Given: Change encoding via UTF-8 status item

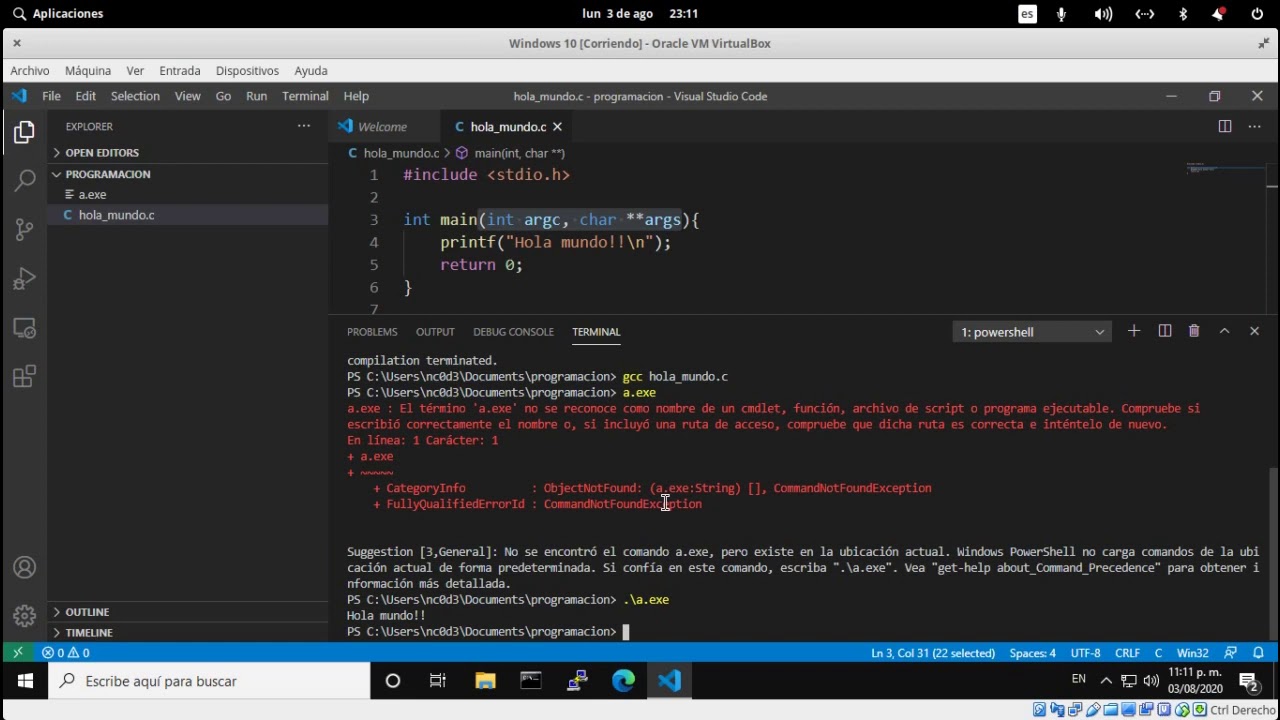Looking at the screenshot, I should point(1085,653).
